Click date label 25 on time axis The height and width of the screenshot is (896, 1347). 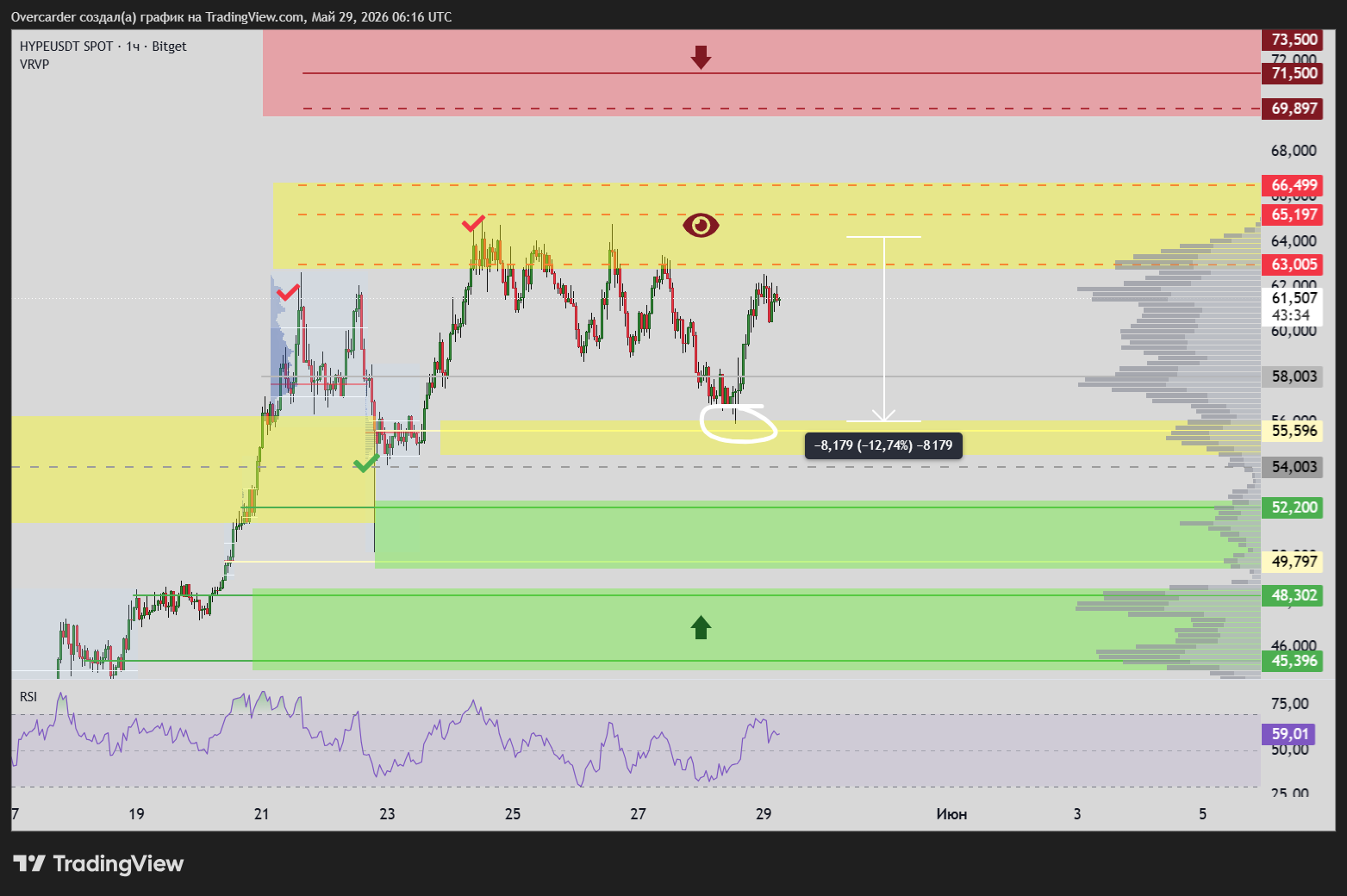click(x=513, y=814)
